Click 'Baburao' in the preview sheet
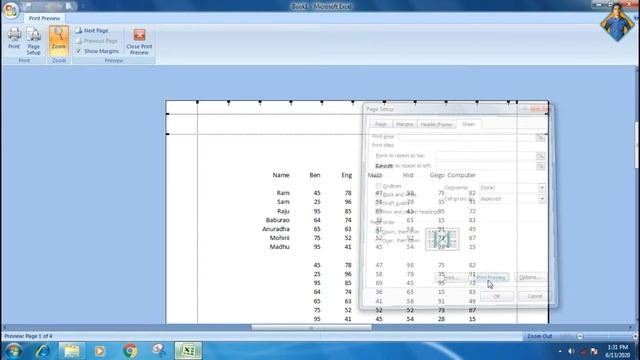 click(x=278, y=220)
